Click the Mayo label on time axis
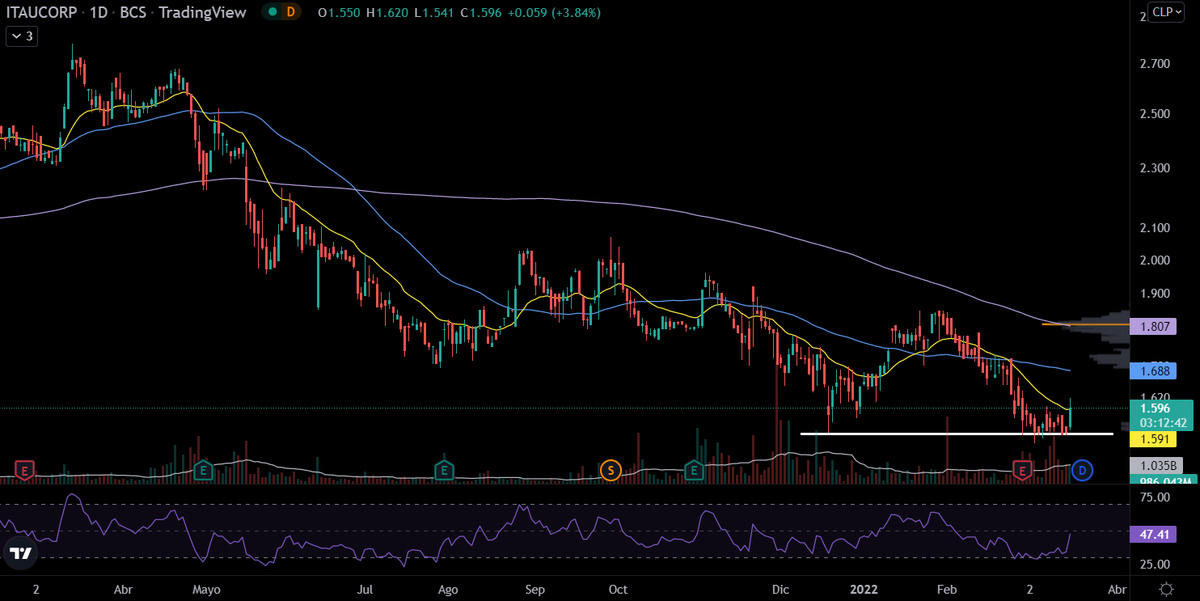Viewport: 1200px width, 601px height. [x=204, y=590]
